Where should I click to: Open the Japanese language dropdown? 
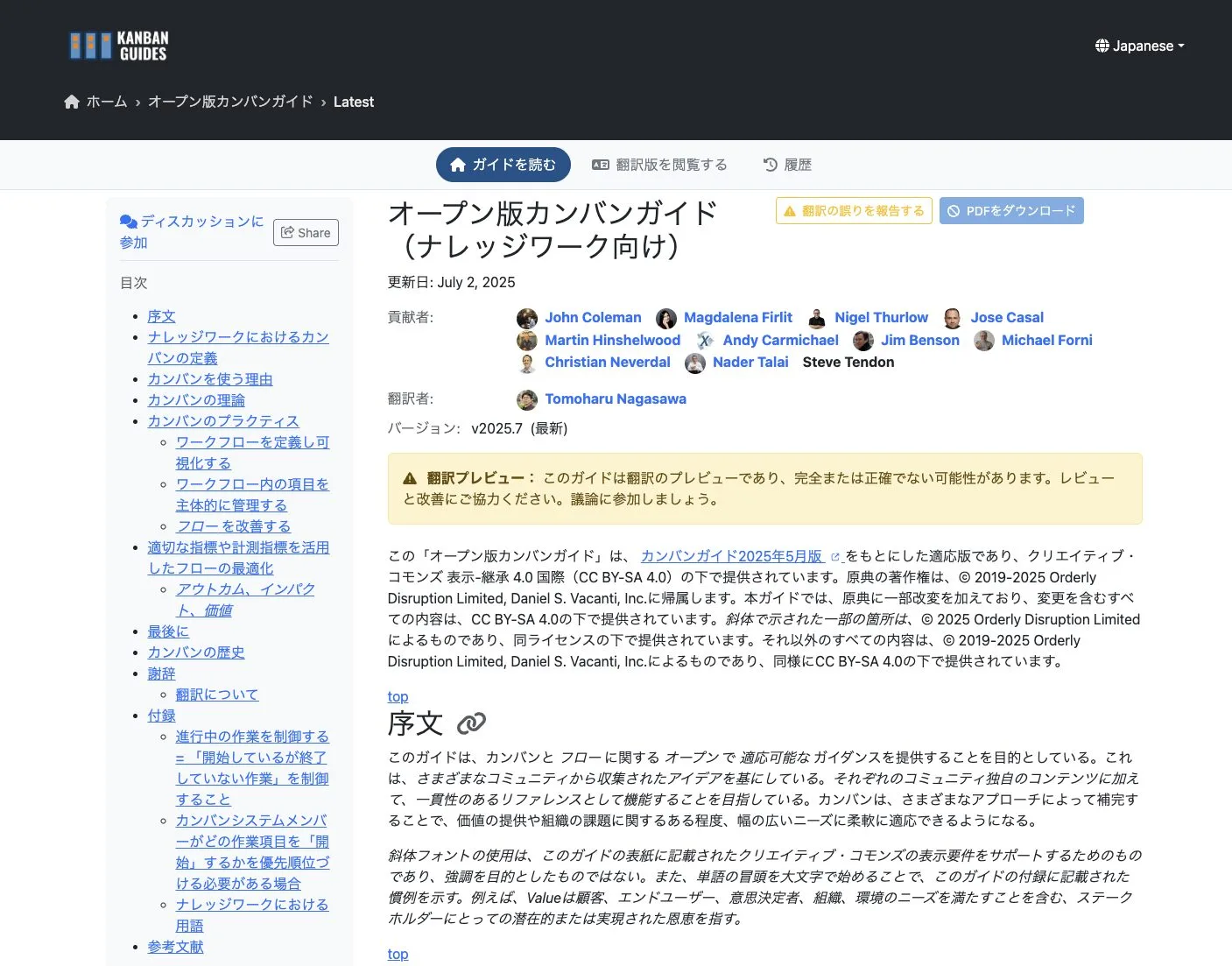[1139, 46]
